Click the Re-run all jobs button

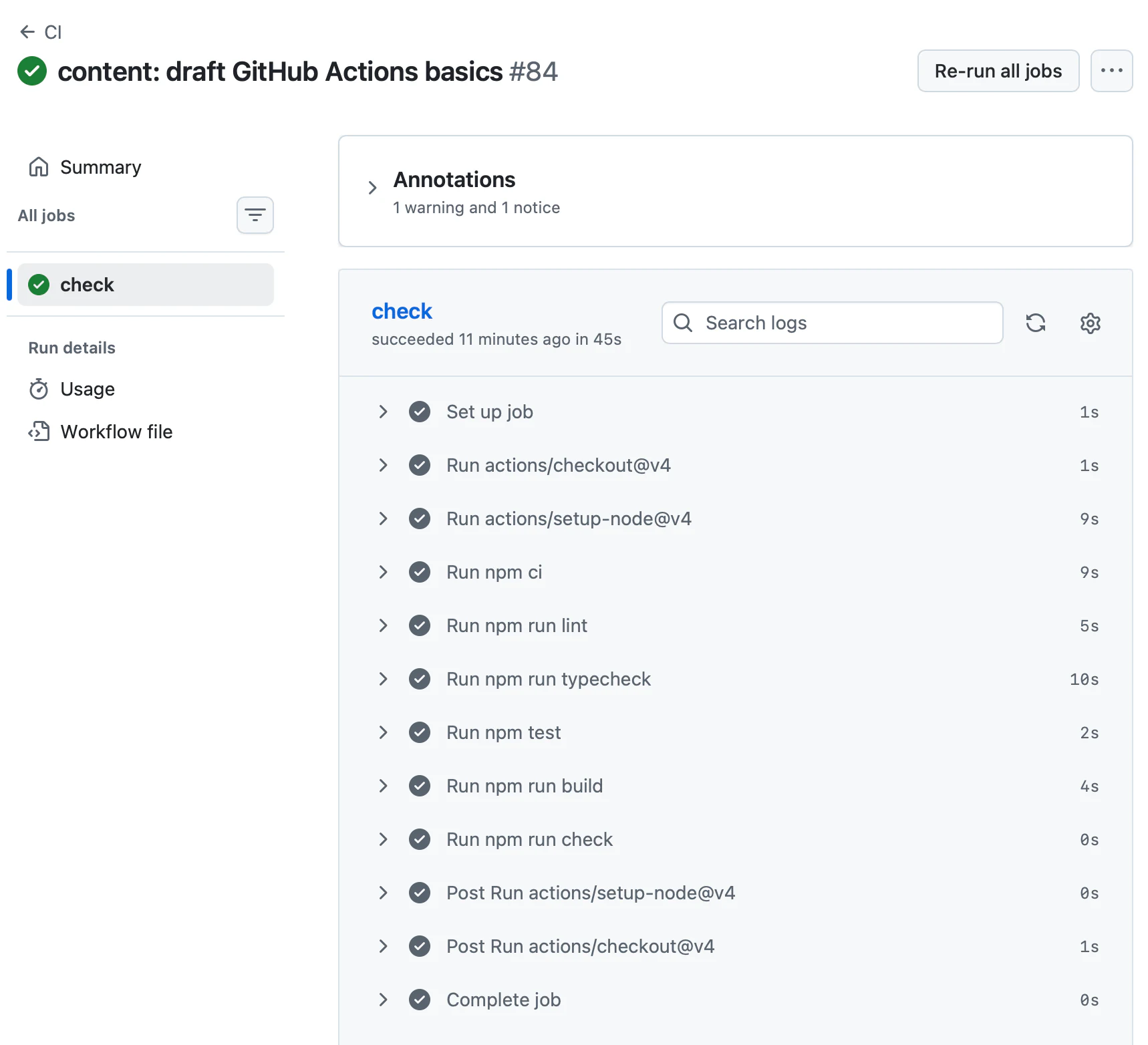click(x=998, y=71)
